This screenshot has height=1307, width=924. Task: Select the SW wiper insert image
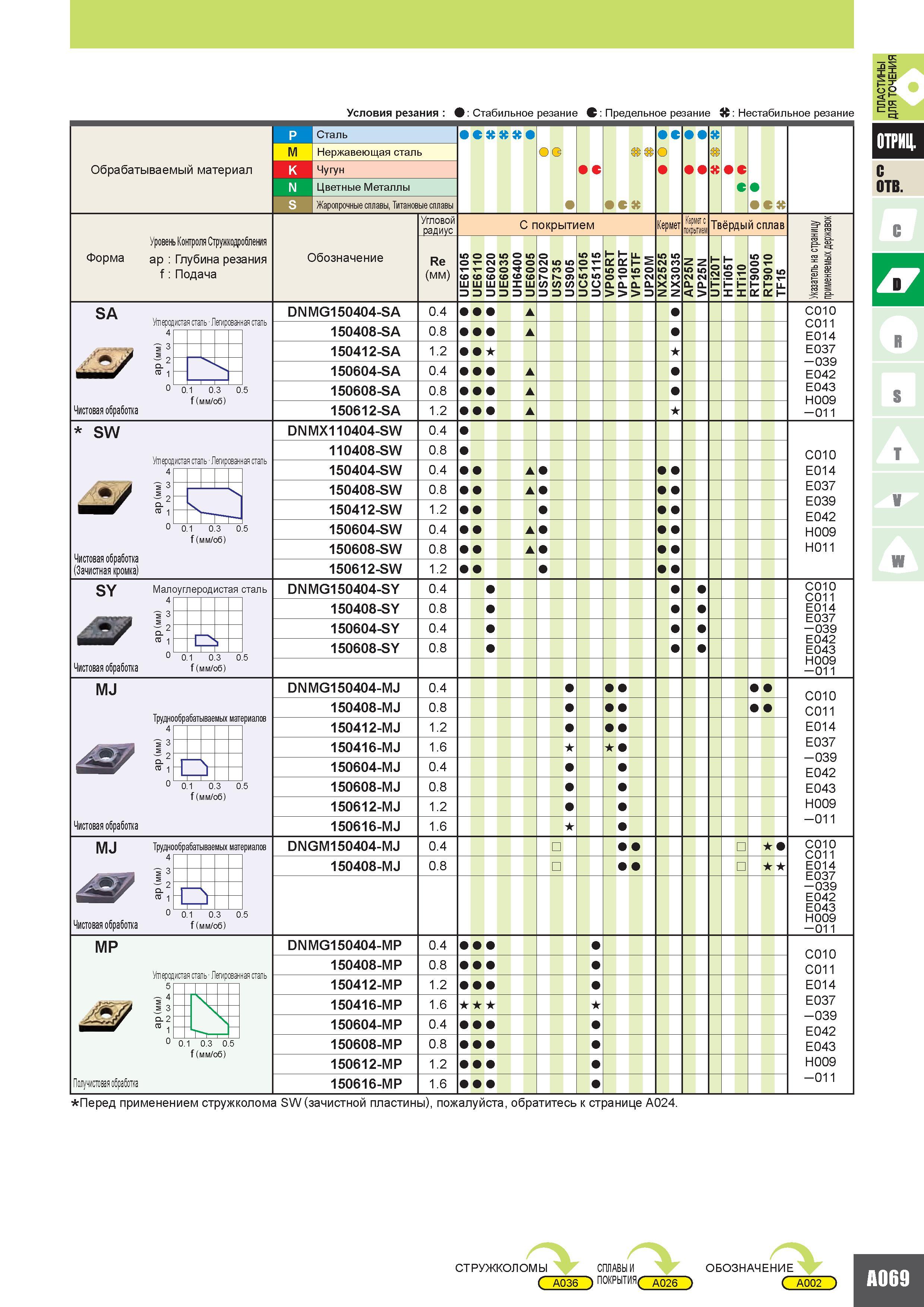pyautogui.click(x=105, y=497)
